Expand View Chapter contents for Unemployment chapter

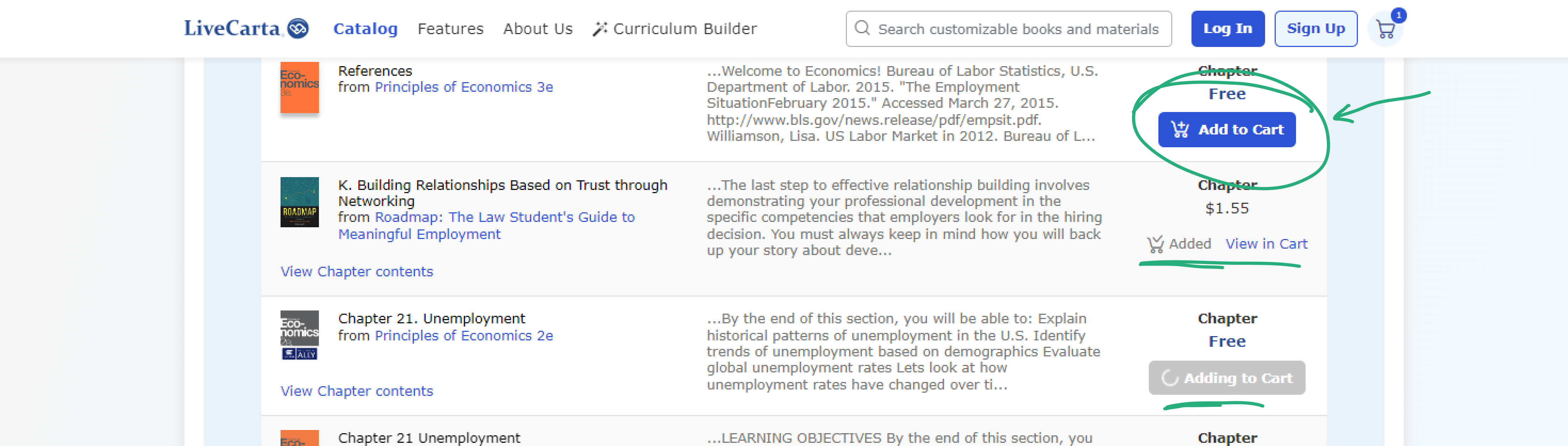pyautogui.click(x=357, y=391)
